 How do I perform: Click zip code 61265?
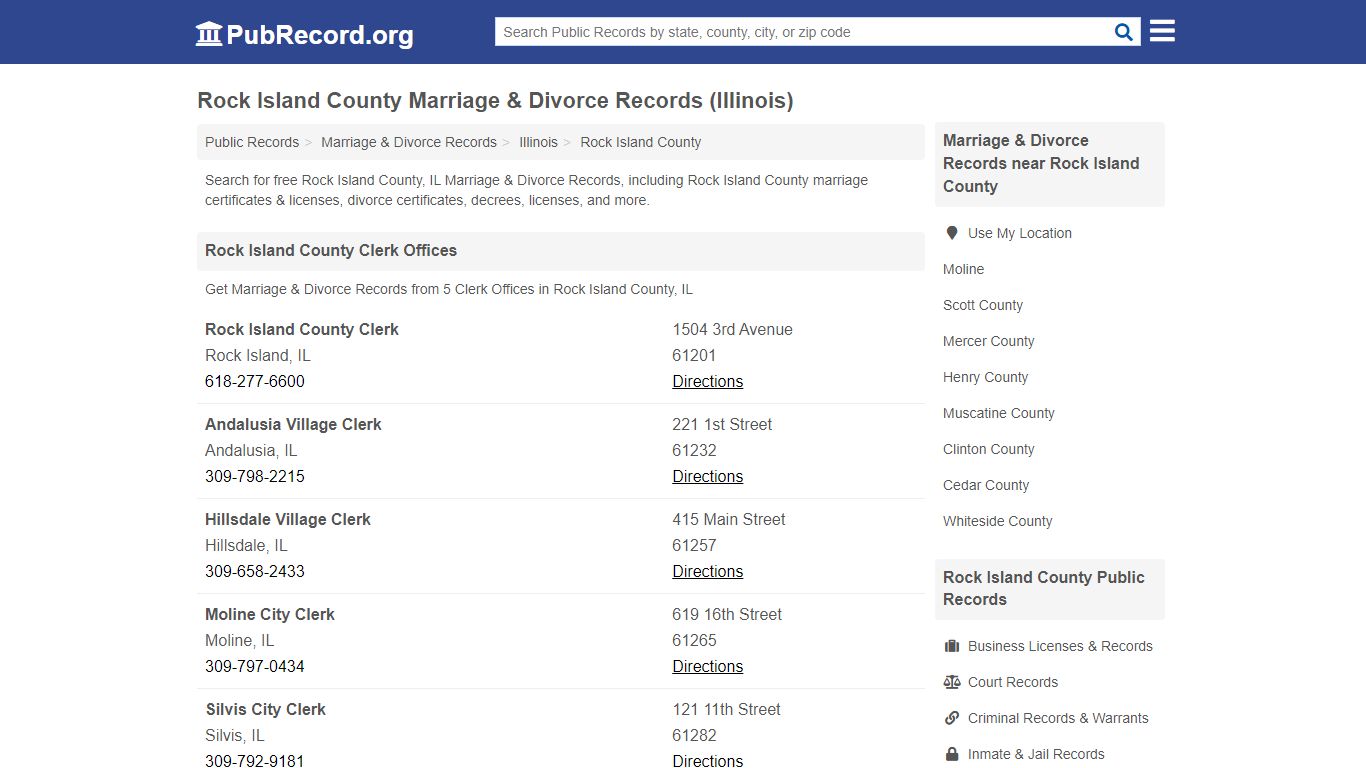coord(694,640)
